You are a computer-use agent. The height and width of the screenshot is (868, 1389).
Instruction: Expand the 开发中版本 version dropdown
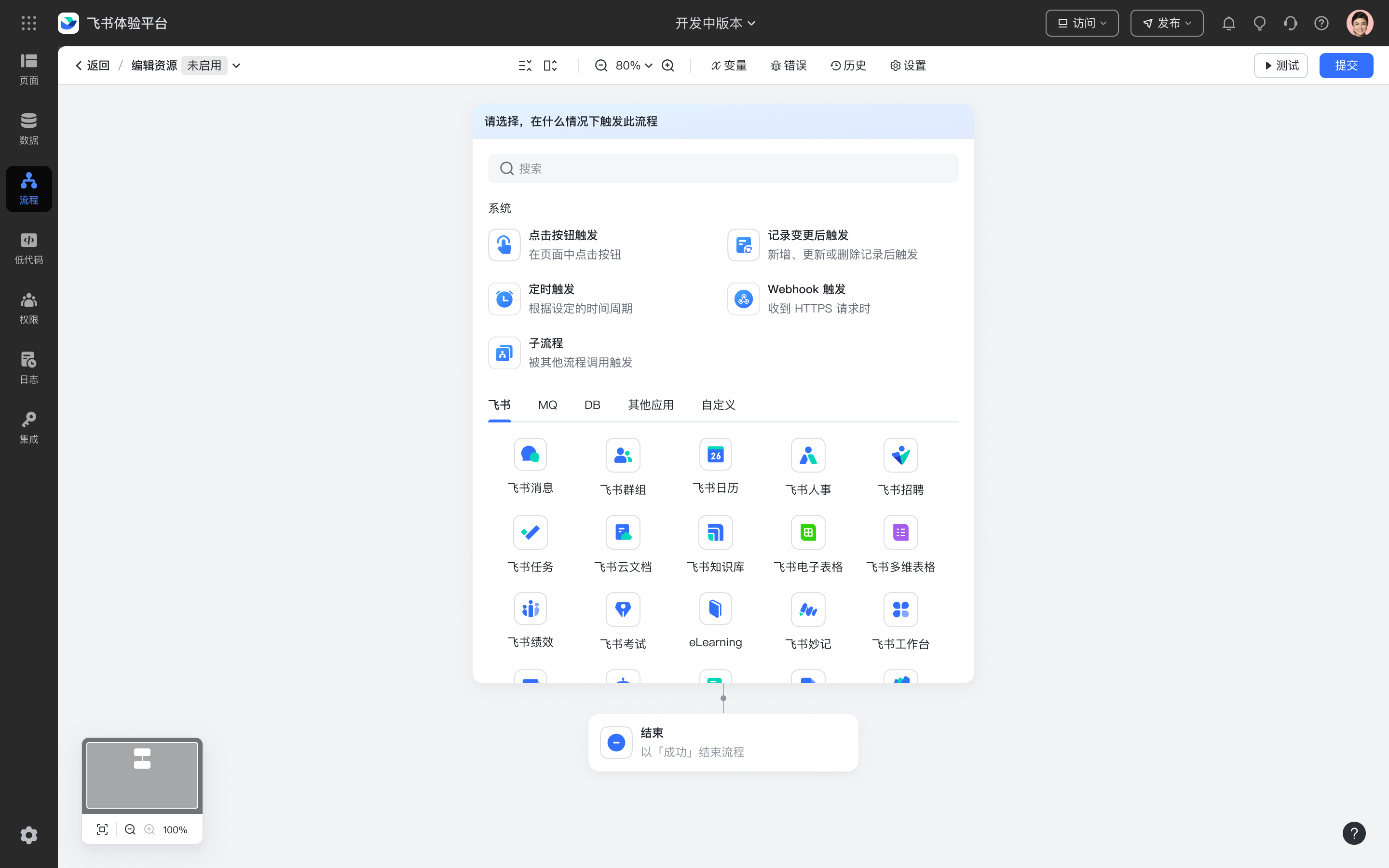[715, 23]
